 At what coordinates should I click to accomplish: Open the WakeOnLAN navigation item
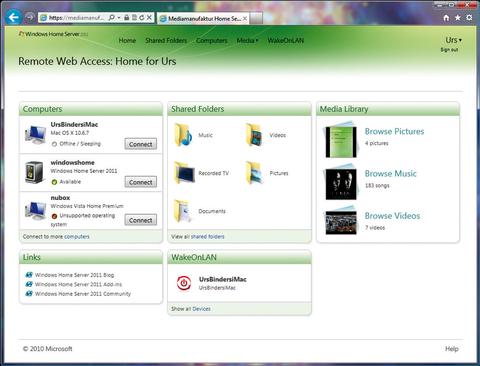click(x=286, y=40)
